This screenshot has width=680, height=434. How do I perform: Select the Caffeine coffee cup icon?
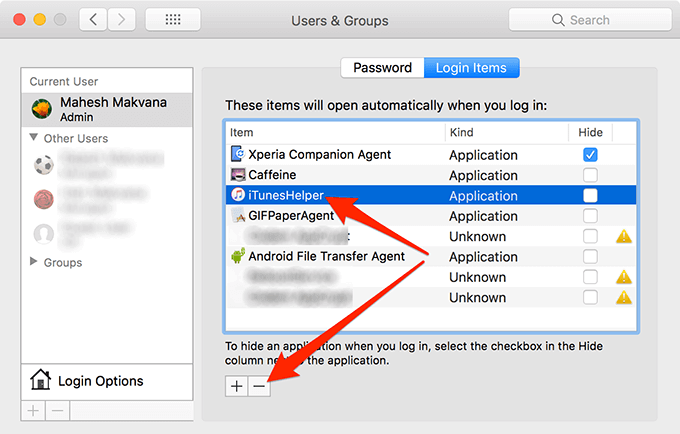point(238,175)
